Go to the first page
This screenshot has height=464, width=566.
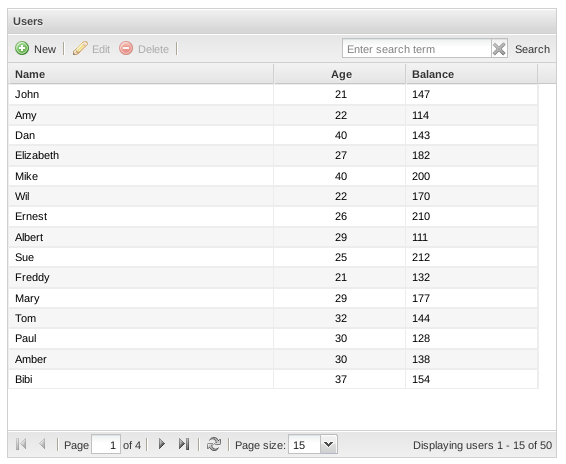tap(21, 444)
